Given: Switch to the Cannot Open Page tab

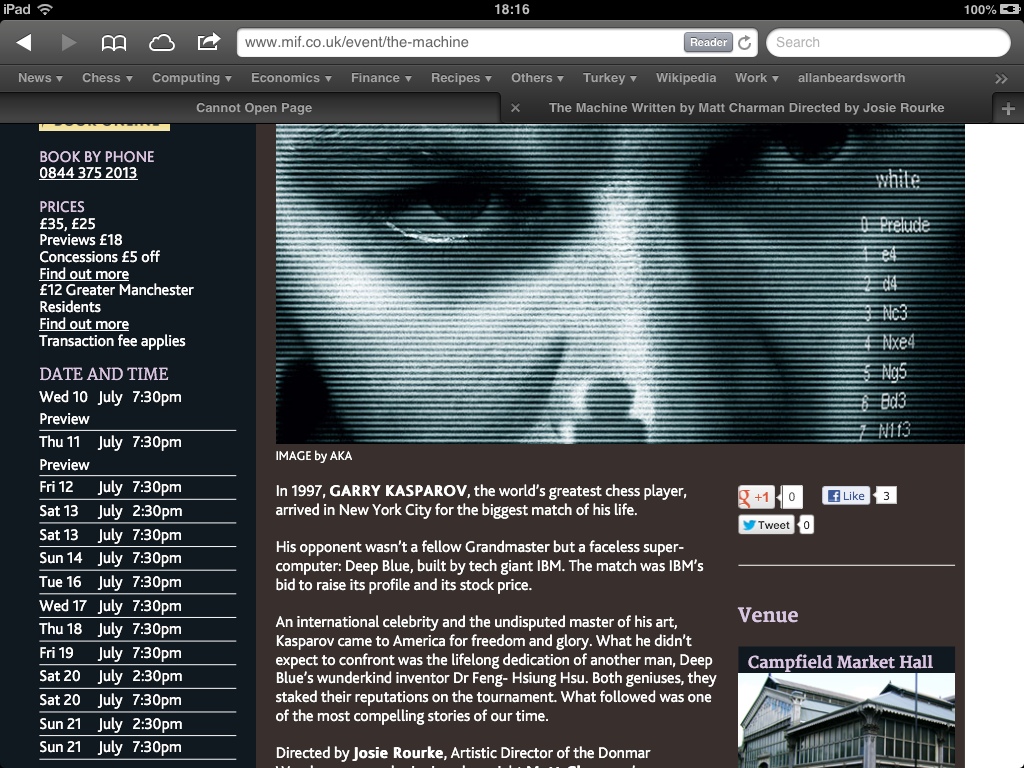Looking at the screenshot, I should pyautogui.click(x=253, y=108).
